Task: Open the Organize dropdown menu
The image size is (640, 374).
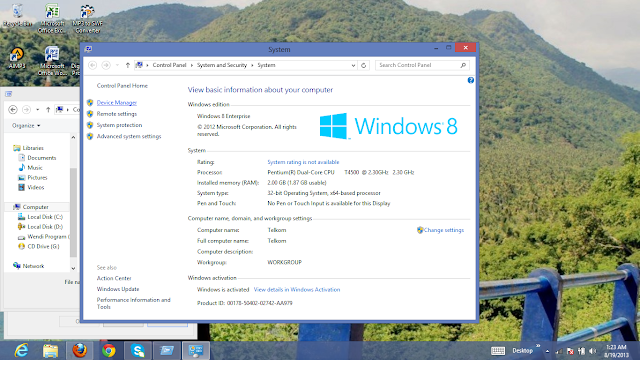Action: tap(26, 125)
